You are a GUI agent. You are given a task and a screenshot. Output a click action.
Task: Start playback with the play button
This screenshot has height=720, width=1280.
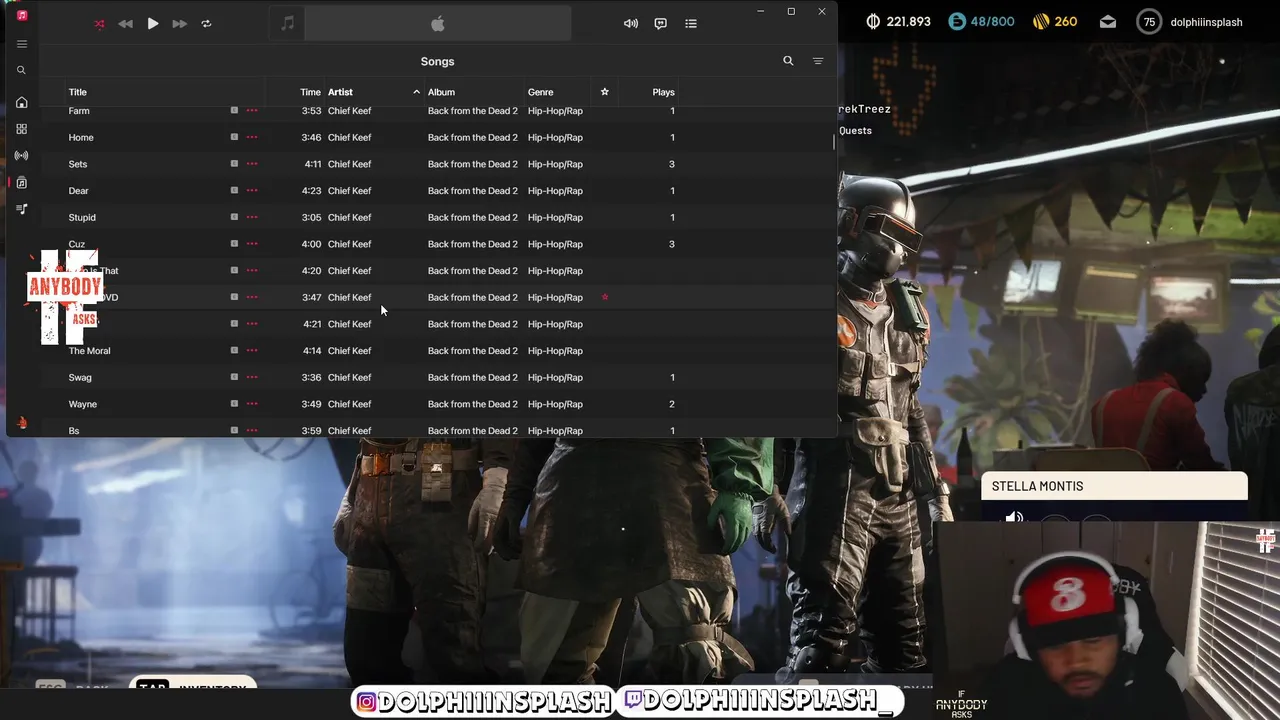point(152,24)
